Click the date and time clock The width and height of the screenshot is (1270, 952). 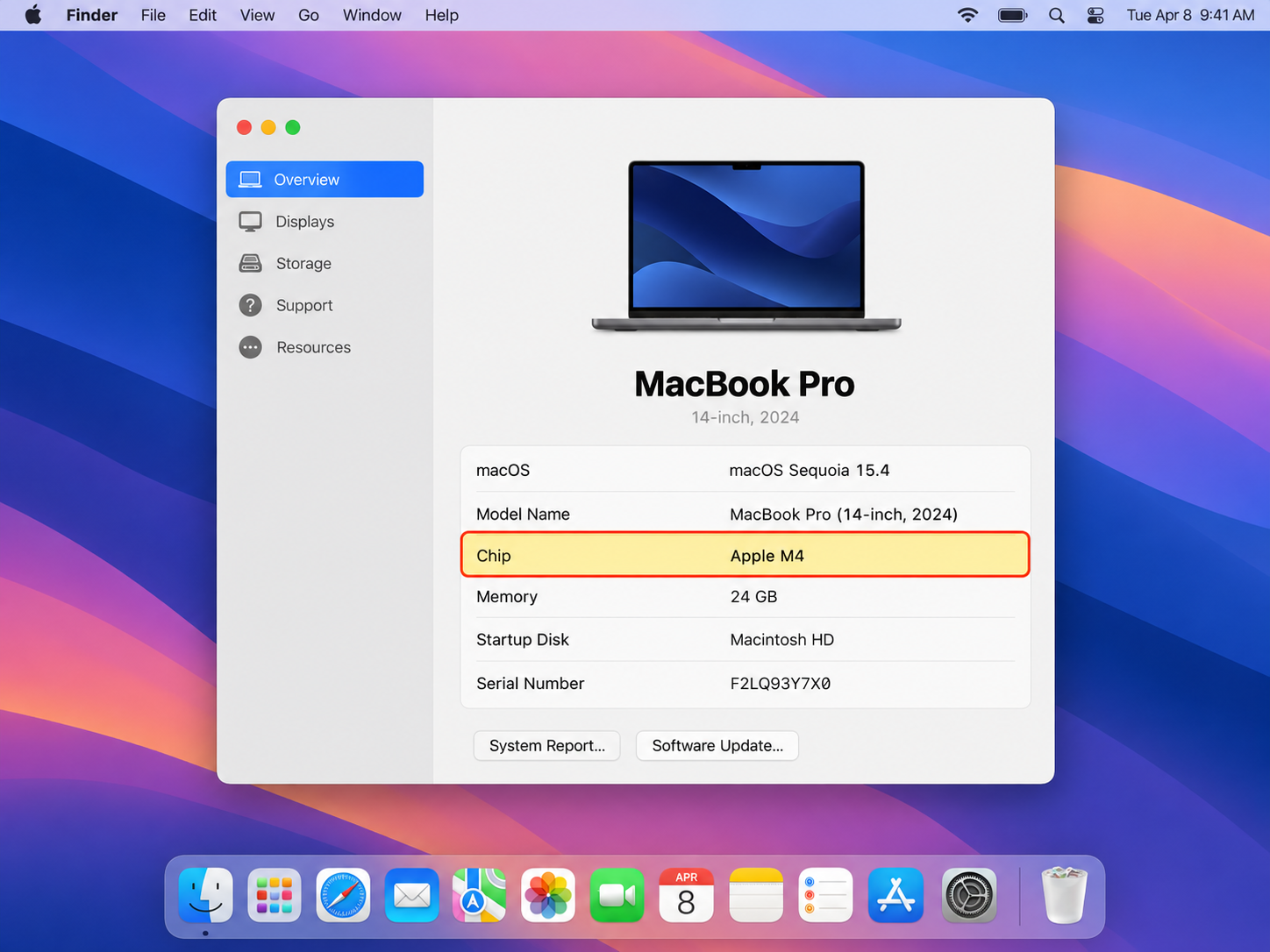point(1190,15)
